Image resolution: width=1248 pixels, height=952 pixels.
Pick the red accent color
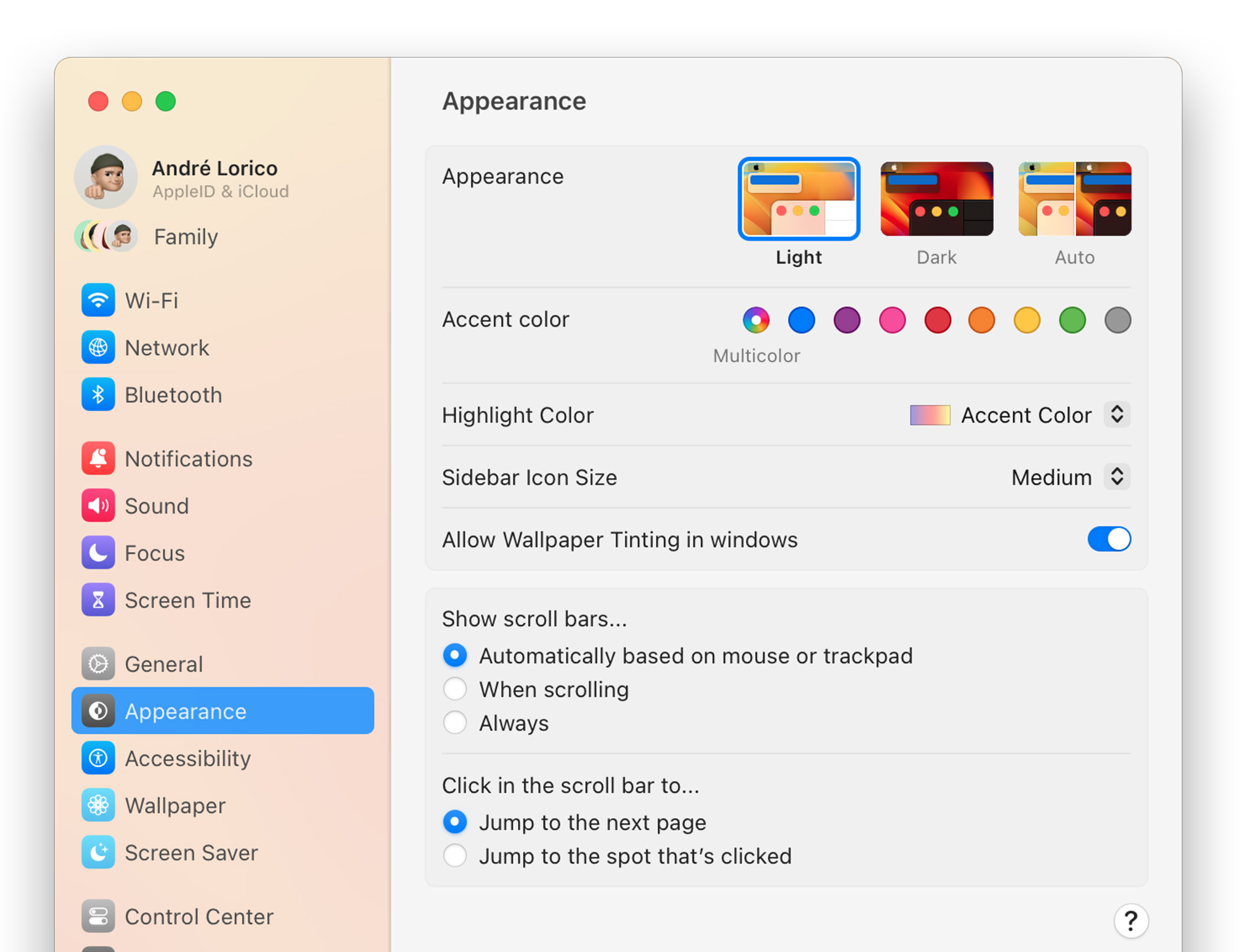(937, 320)
